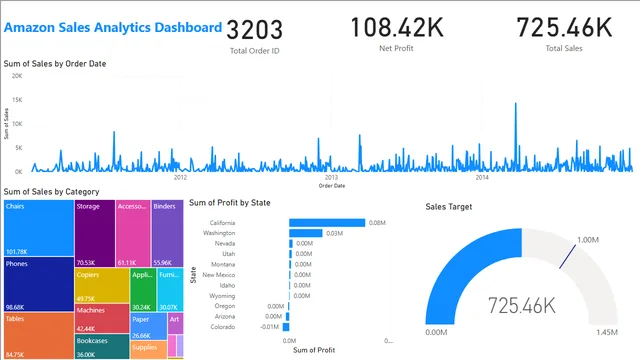Screen dimensions: 640x360
Task: Click the 2012 label on the Order Date axis
Action: click(x=180, y=177)
